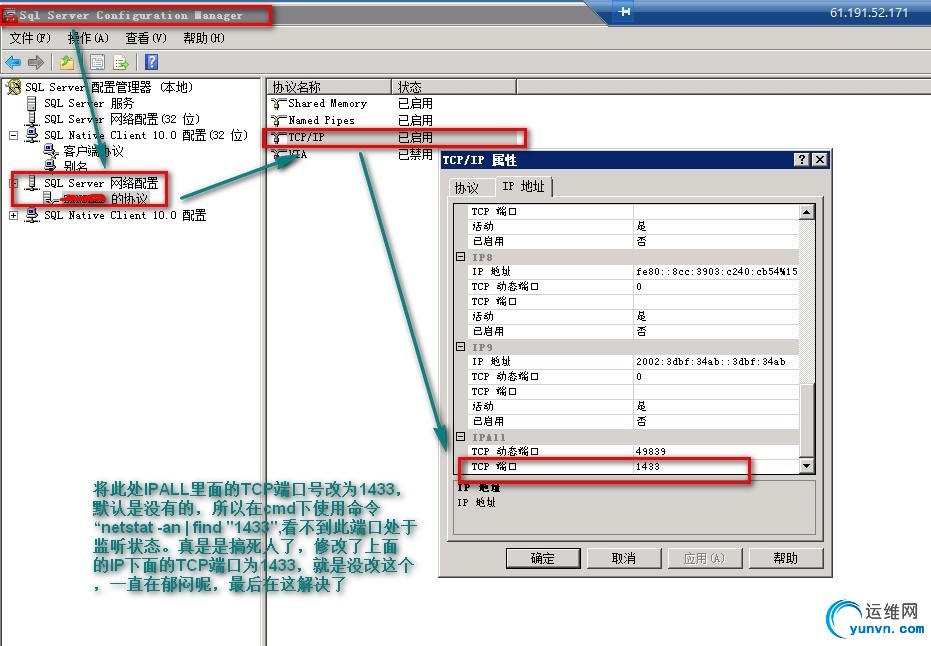Click the Named Pipes protocol icon
The height and width of the screenshot is (646, 931).
[278, 121]
